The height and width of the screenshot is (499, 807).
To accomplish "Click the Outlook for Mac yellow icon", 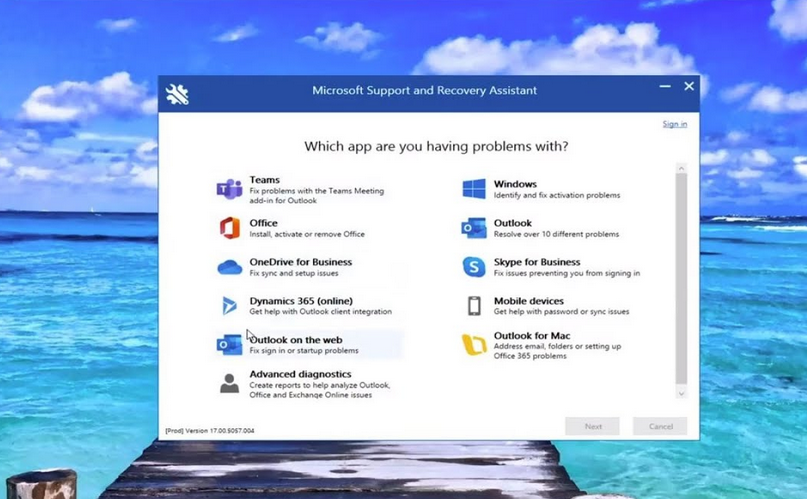I will 474,345.
